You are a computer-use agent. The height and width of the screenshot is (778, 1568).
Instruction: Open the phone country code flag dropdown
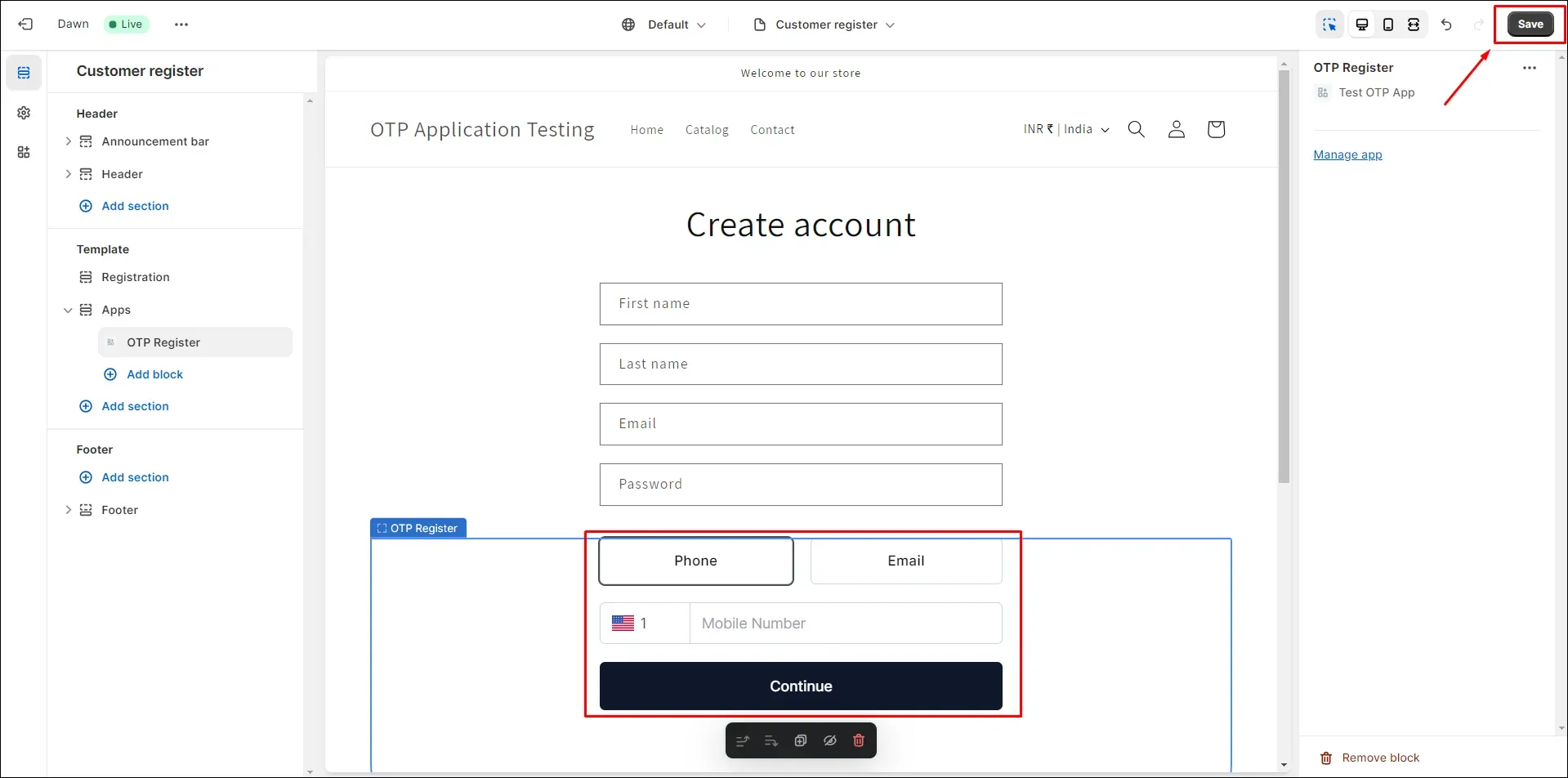click(x=645, y=624)
